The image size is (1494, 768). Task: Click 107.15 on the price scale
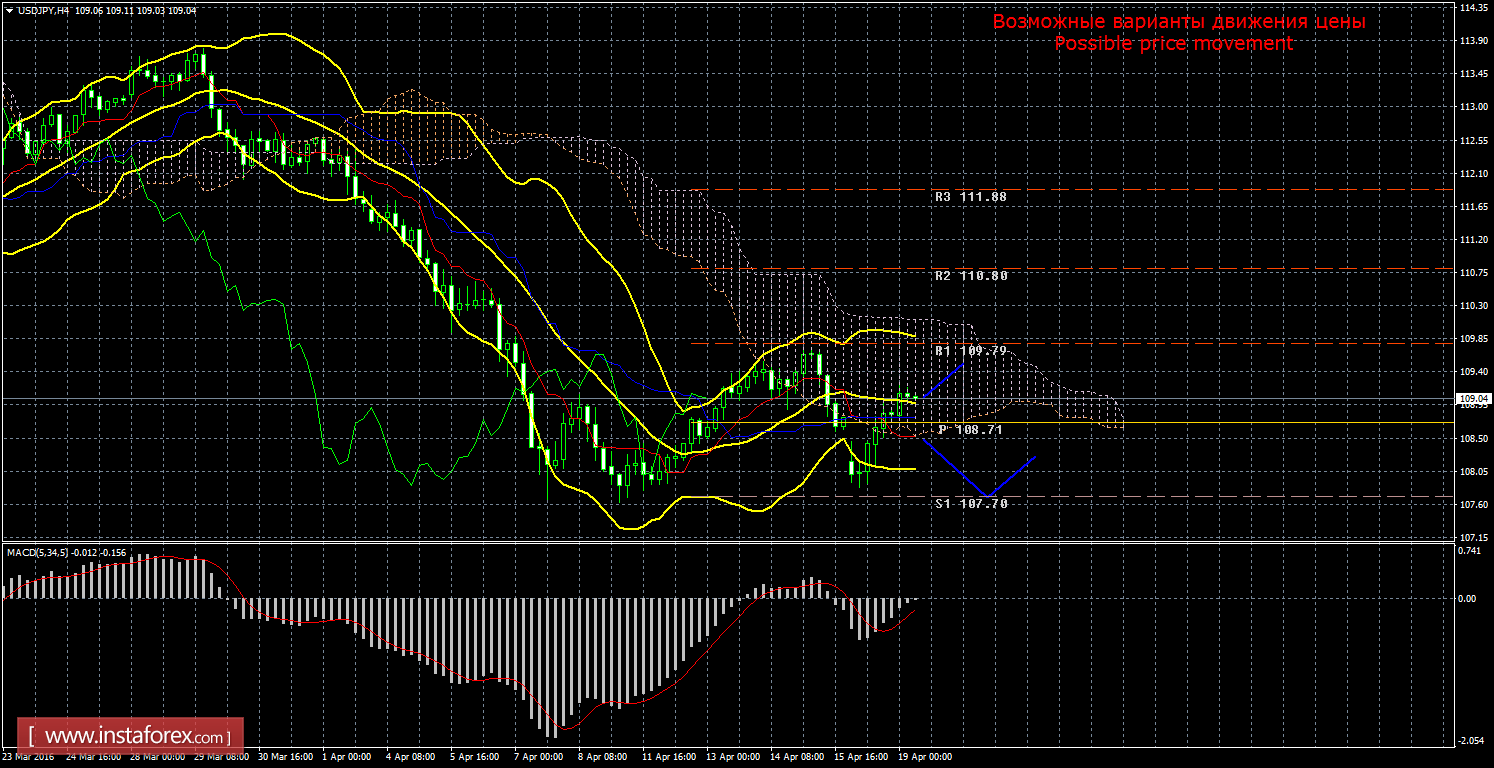pyautogui.click(x=1471, y=538)
